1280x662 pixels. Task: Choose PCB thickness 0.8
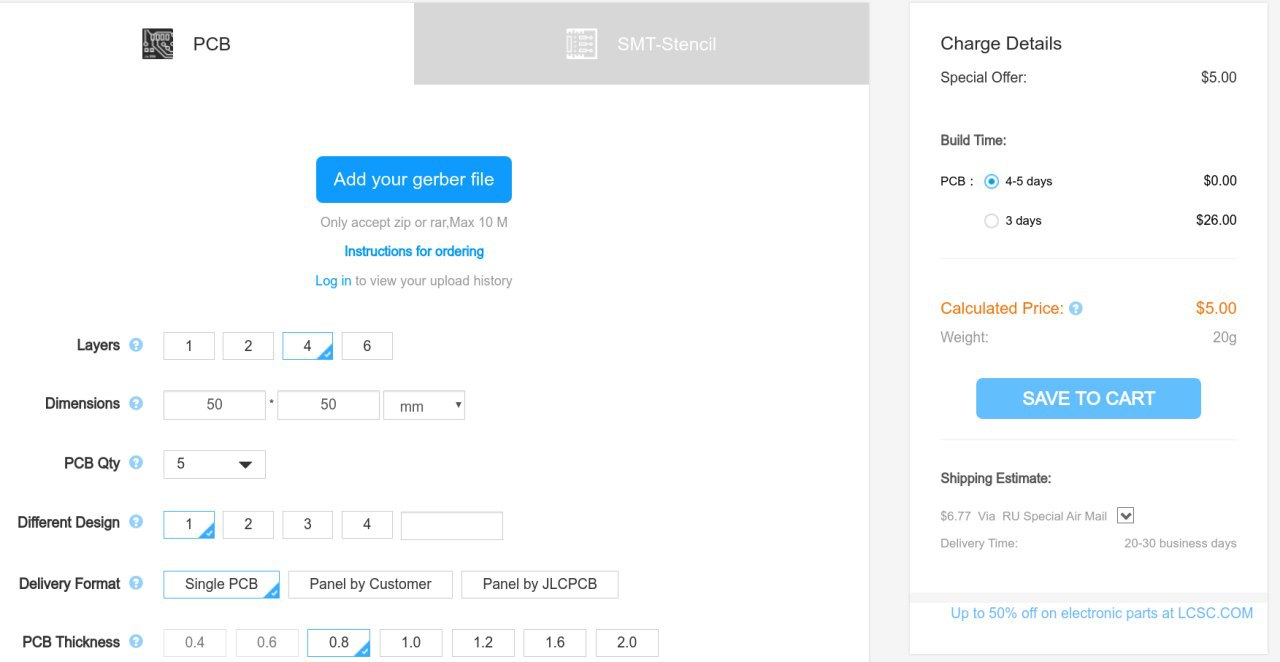(x=339, y=643)
